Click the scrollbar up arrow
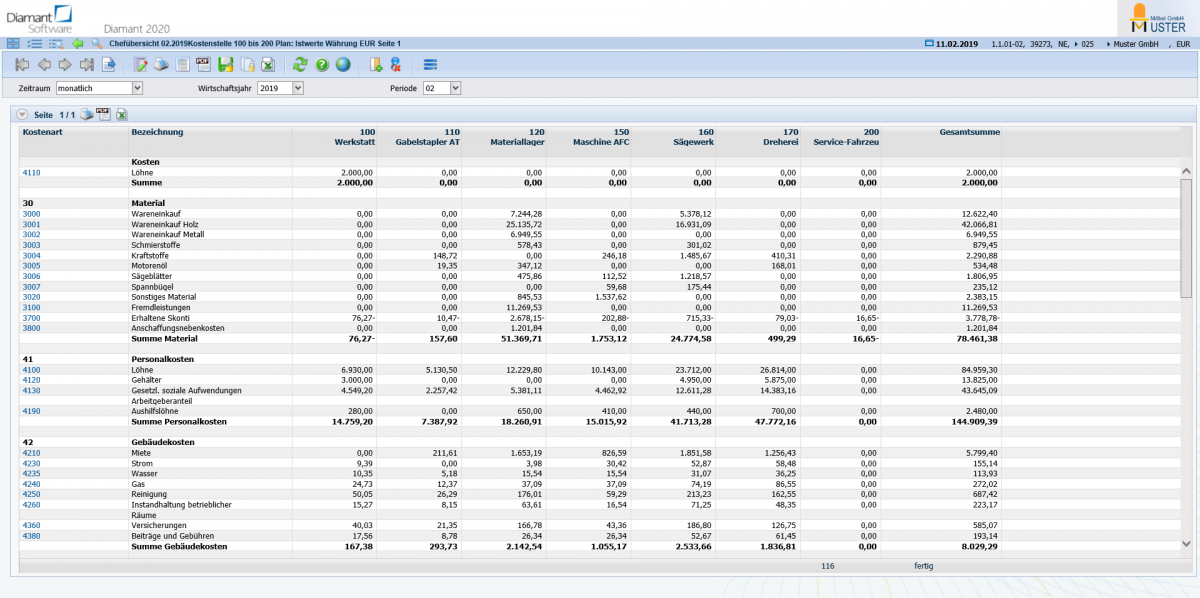This screenshot has height=598, width=1200. coord(1186,172)
